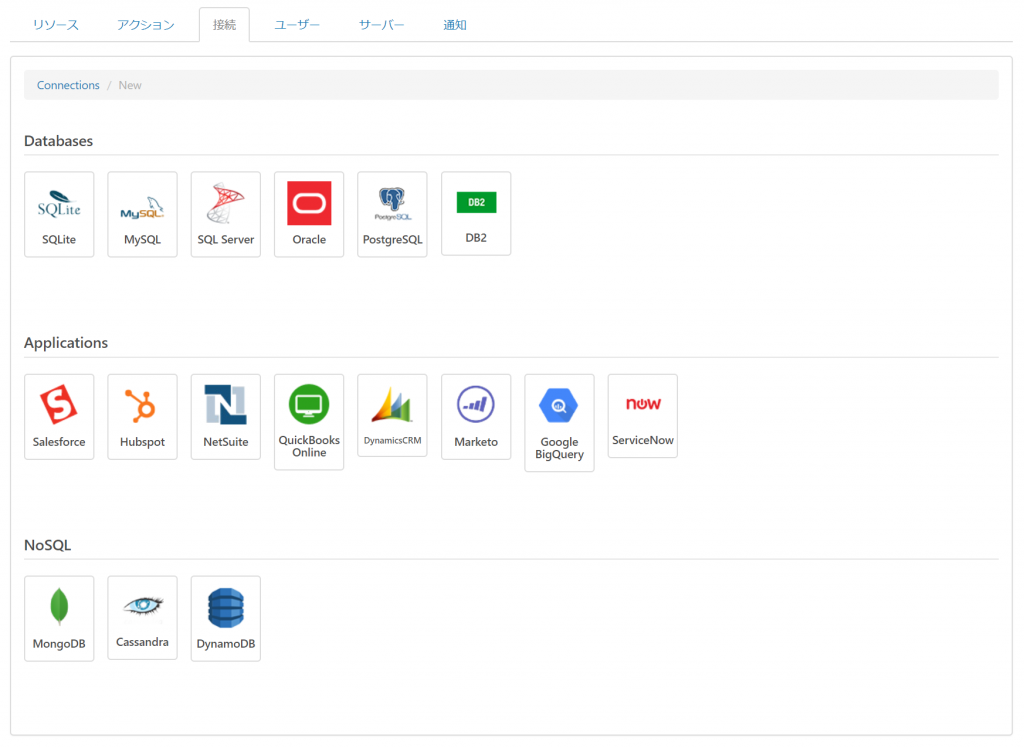Click the Salesforce label text
1024x748 pixels.
pos(59,442)
